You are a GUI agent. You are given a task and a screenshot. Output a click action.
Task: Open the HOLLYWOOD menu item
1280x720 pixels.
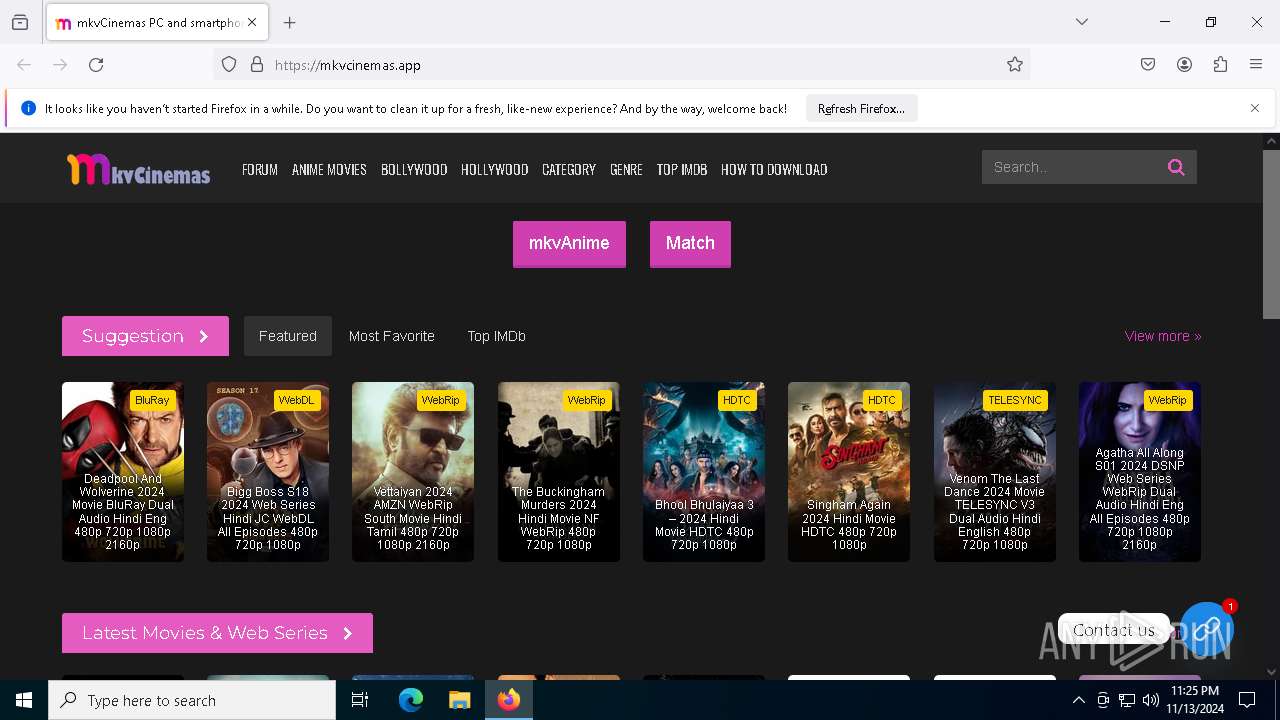coord(494,170)
